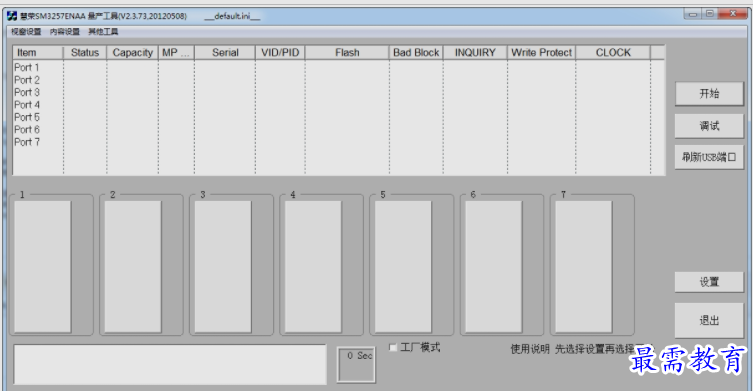The height and width of the screenshot is (391, 753).
Task: Click the MP column header
Action: click(x=176, y=52)
